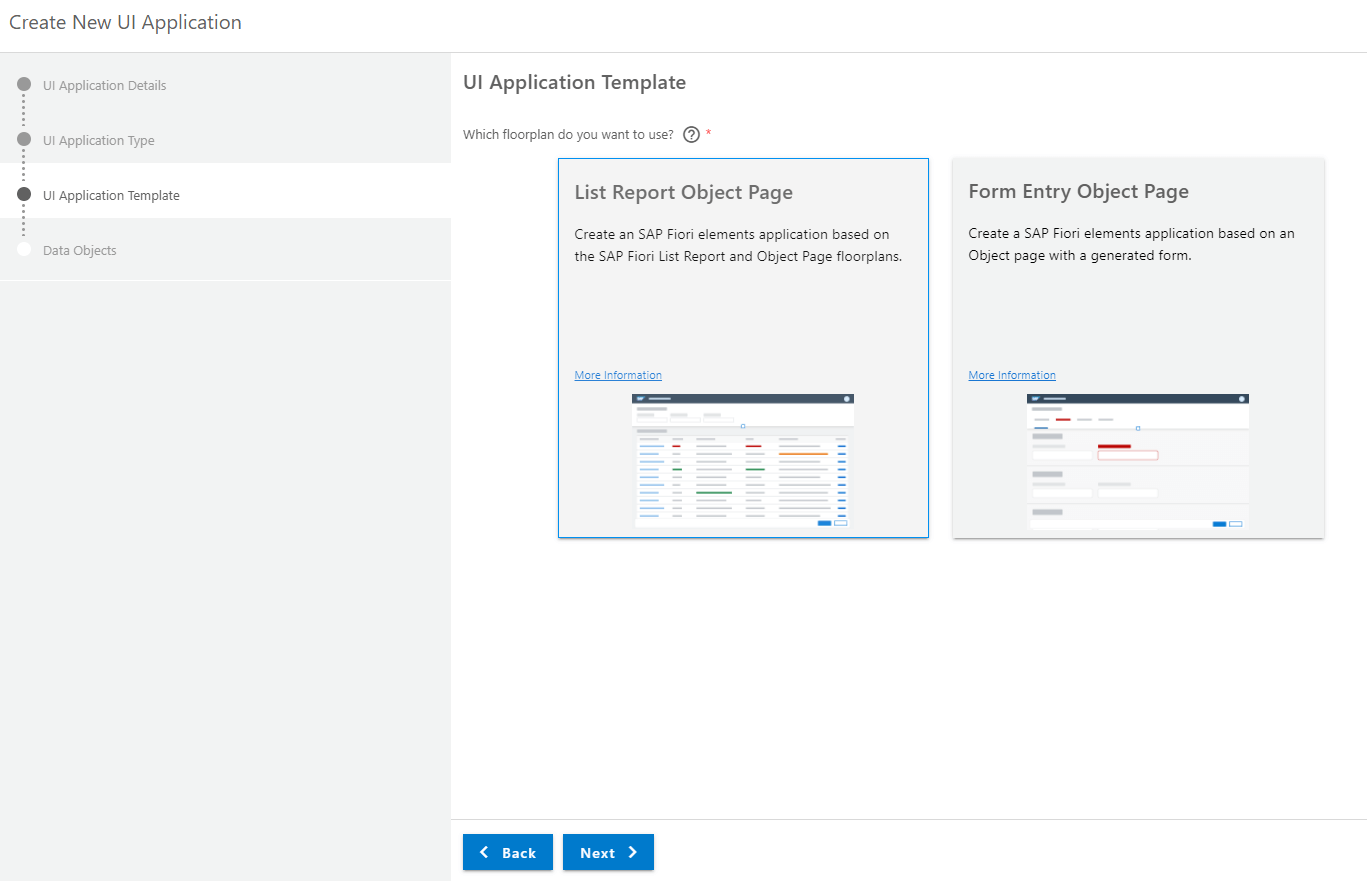
Task: Select the Form Entry preview thumbnail
Action: (x=1137, y=460)
